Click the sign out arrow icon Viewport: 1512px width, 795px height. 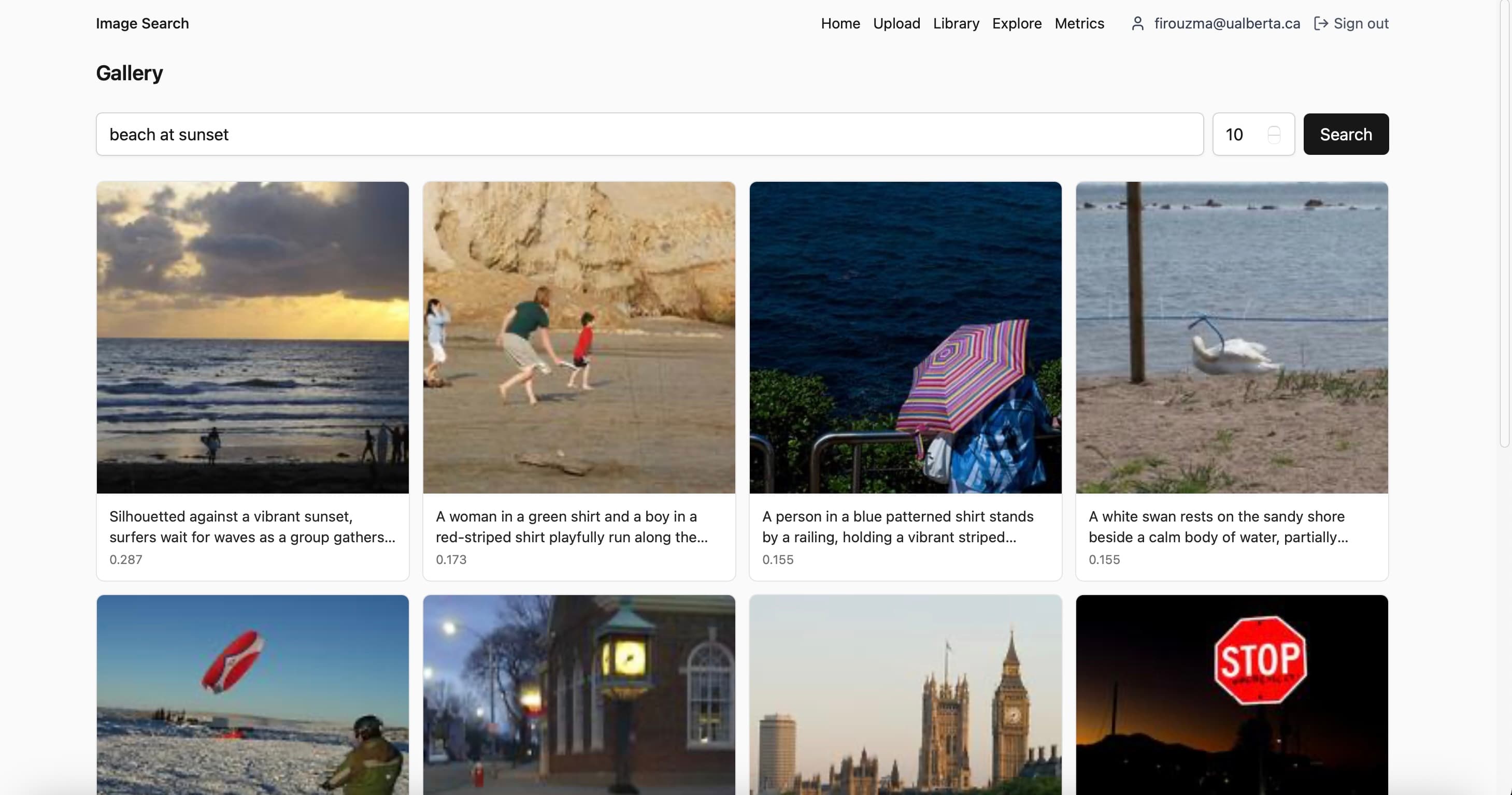pyautogui.click(x=1321, y=23)
